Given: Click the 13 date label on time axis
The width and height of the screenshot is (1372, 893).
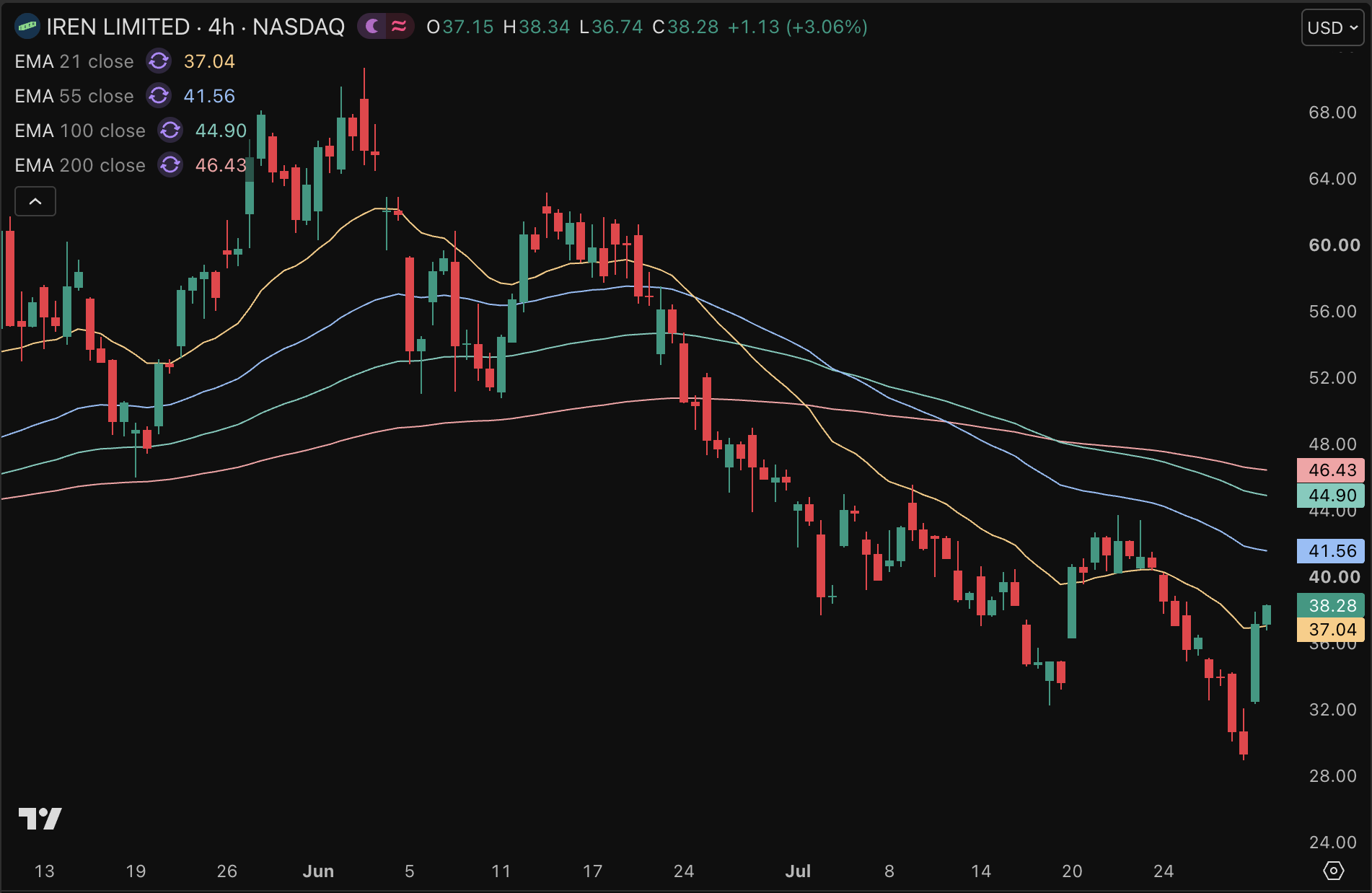Looking at the screenshot, I should click(x=45, y=871).
